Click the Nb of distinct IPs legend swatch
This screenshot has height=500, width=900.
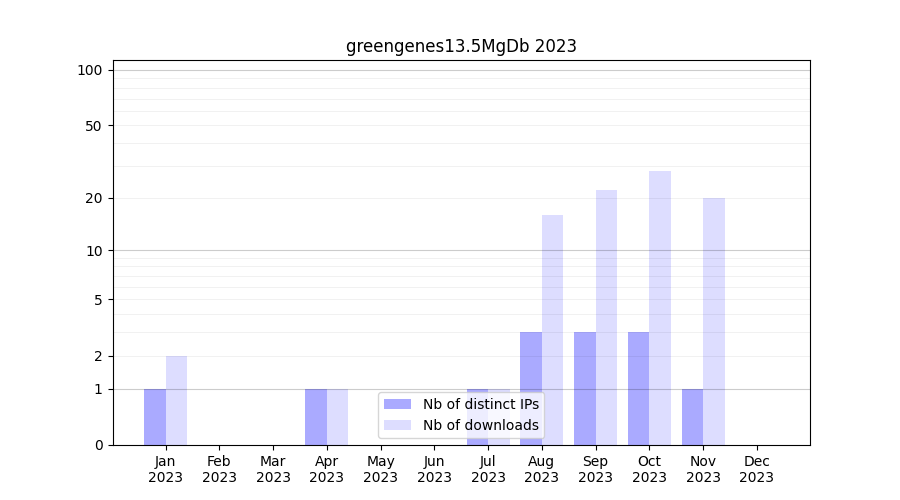click(398, 404)
